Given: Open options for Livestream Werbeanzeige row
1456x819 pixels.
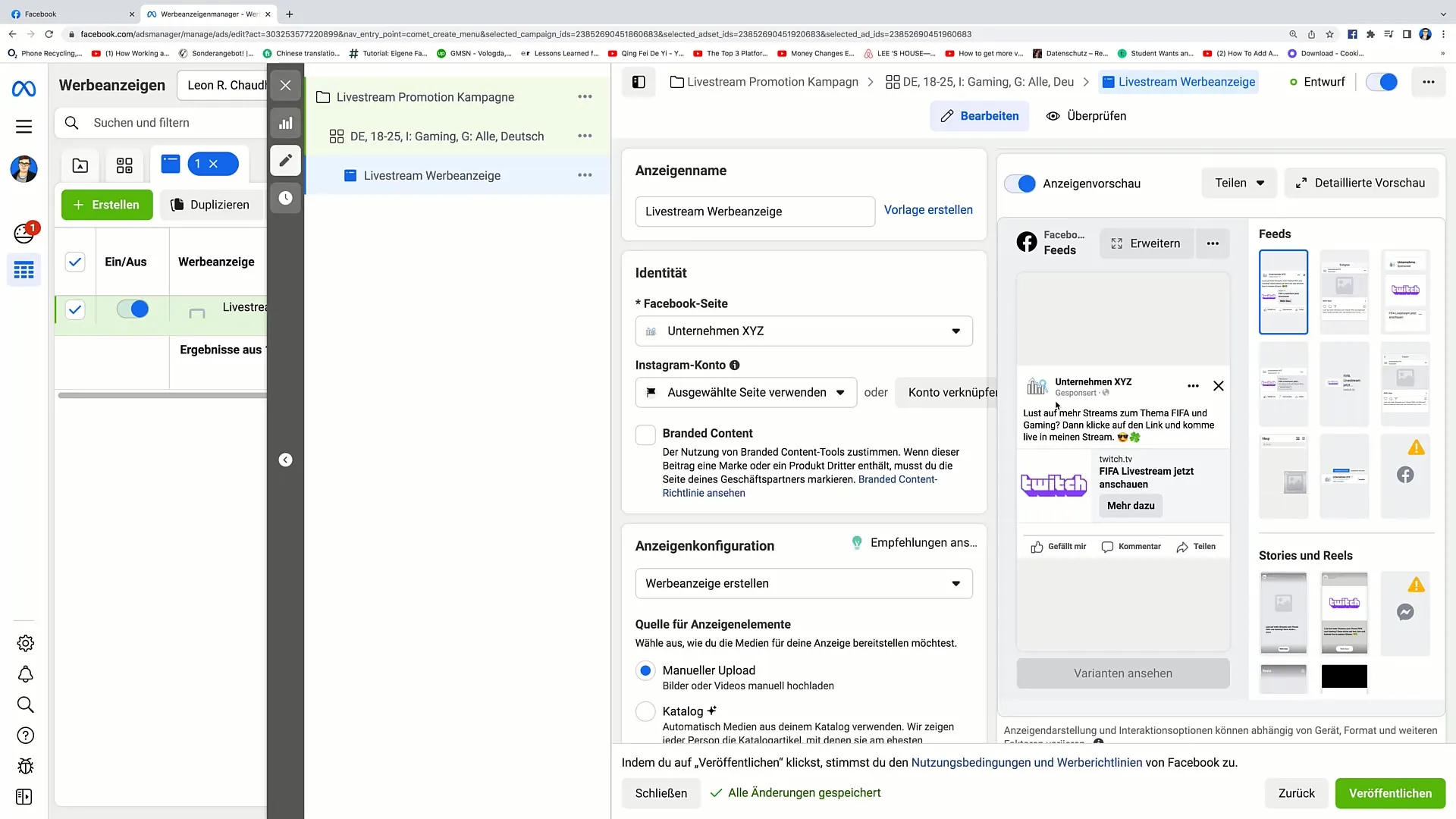Looking at the screenshot, I should [585, 175].
